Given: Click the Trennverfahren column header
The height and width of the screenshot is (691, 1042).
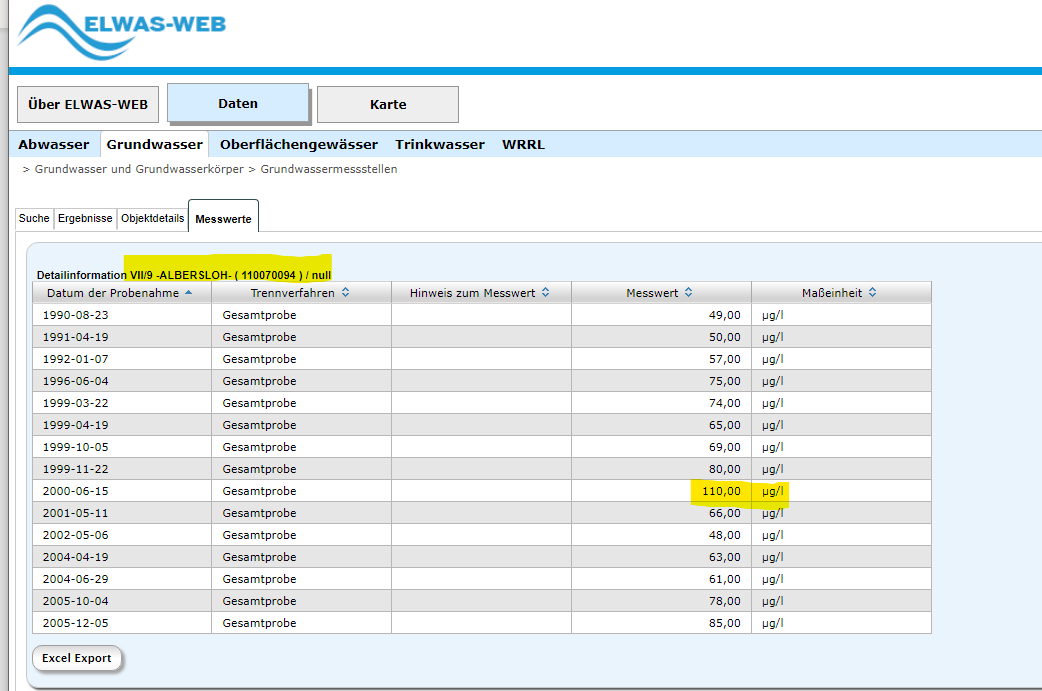Looking at the screenshot, I should 302,292.
